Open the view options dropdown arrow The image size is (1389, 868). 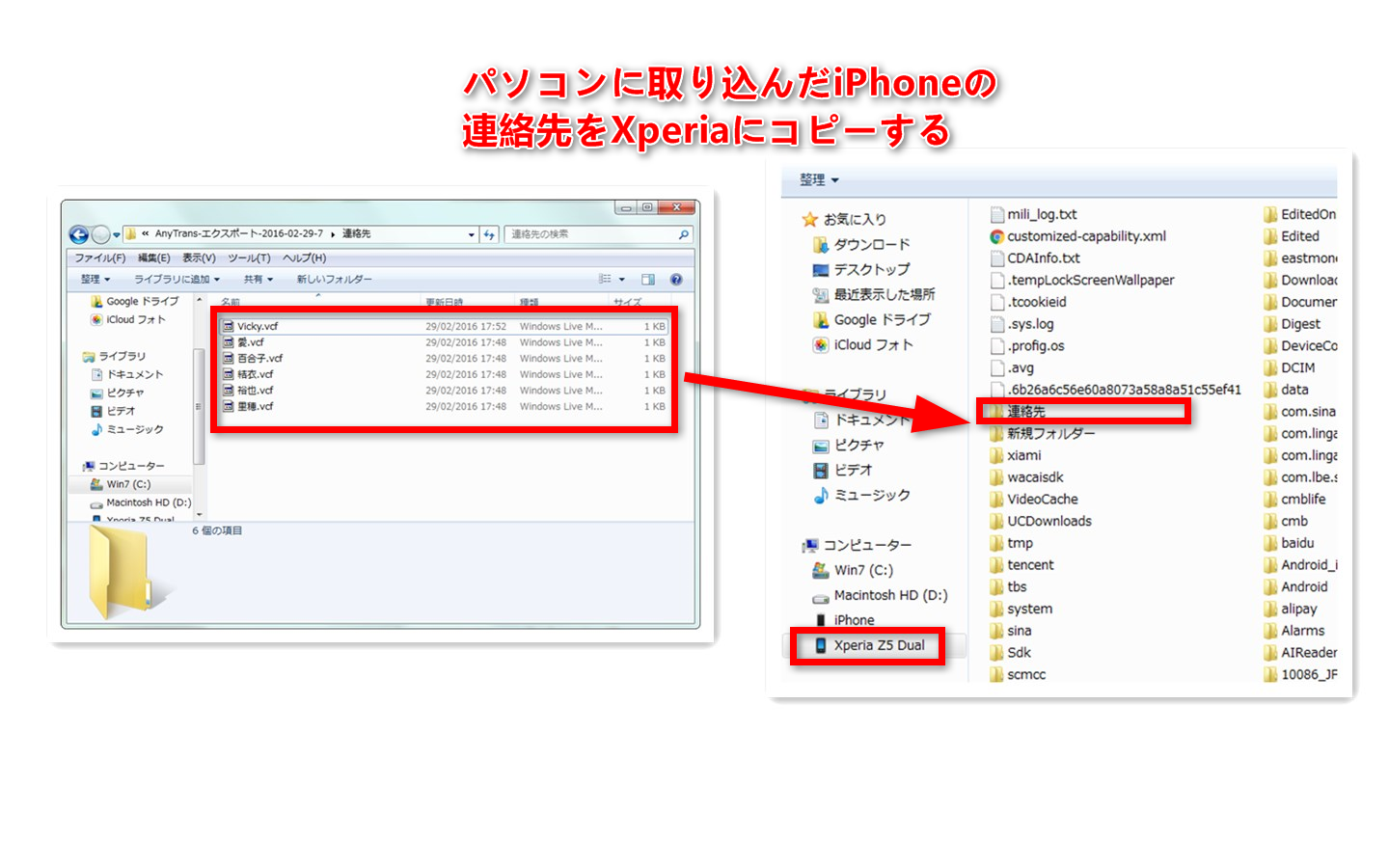tap(622, 280)
